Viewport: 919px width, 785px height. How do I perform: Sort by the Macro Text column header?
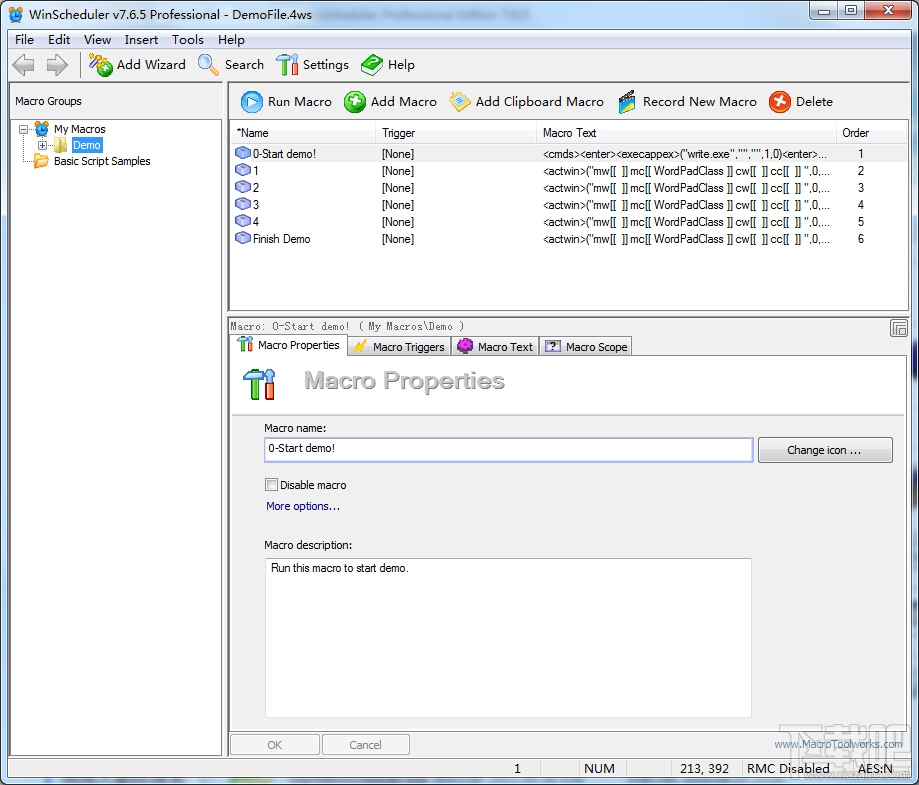click(686, 132)
